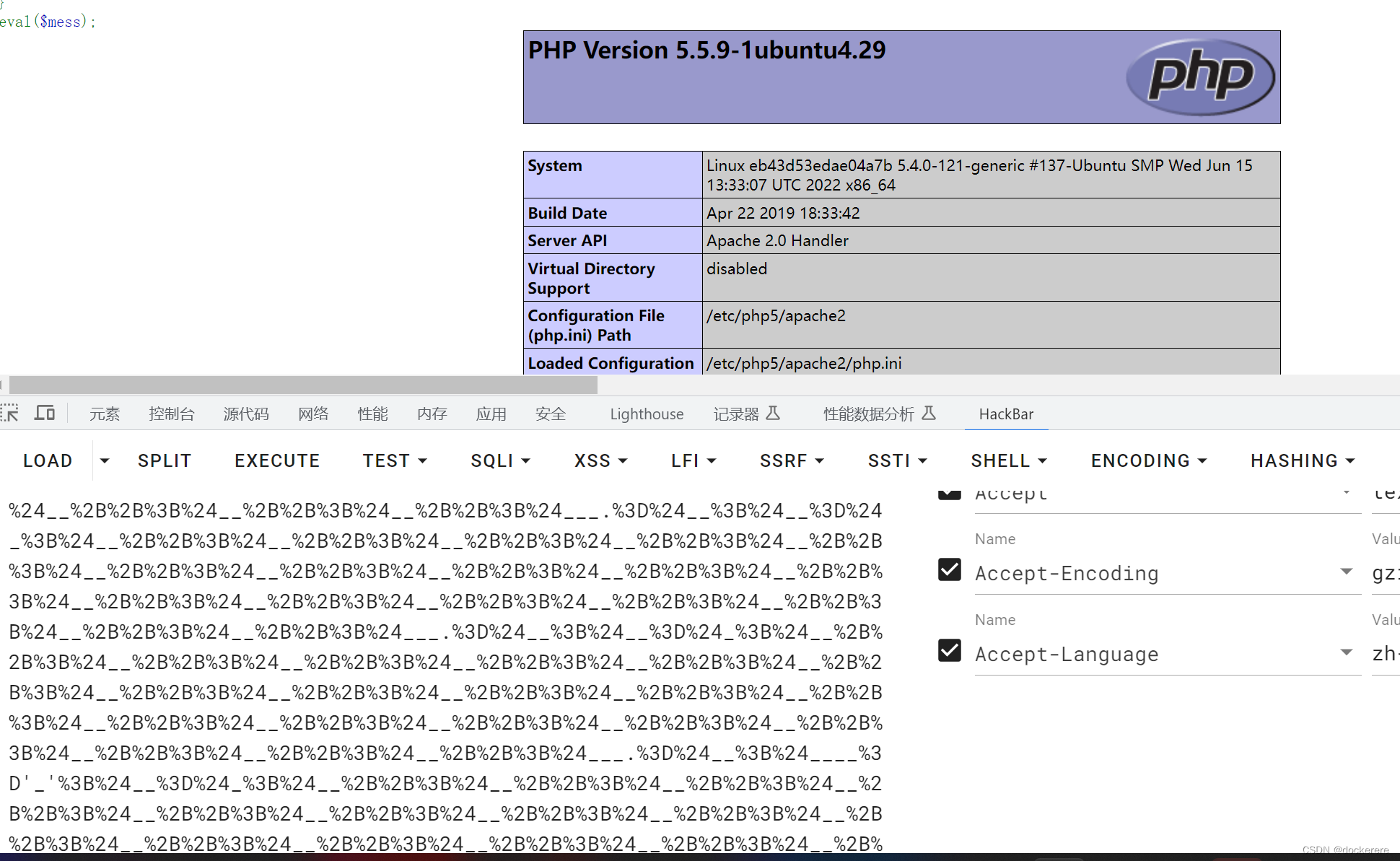Click the page's horizontal scrollbar thumb
This screenshot has width=1400, height=861.
pyautogui.click(x=303, y=385)
